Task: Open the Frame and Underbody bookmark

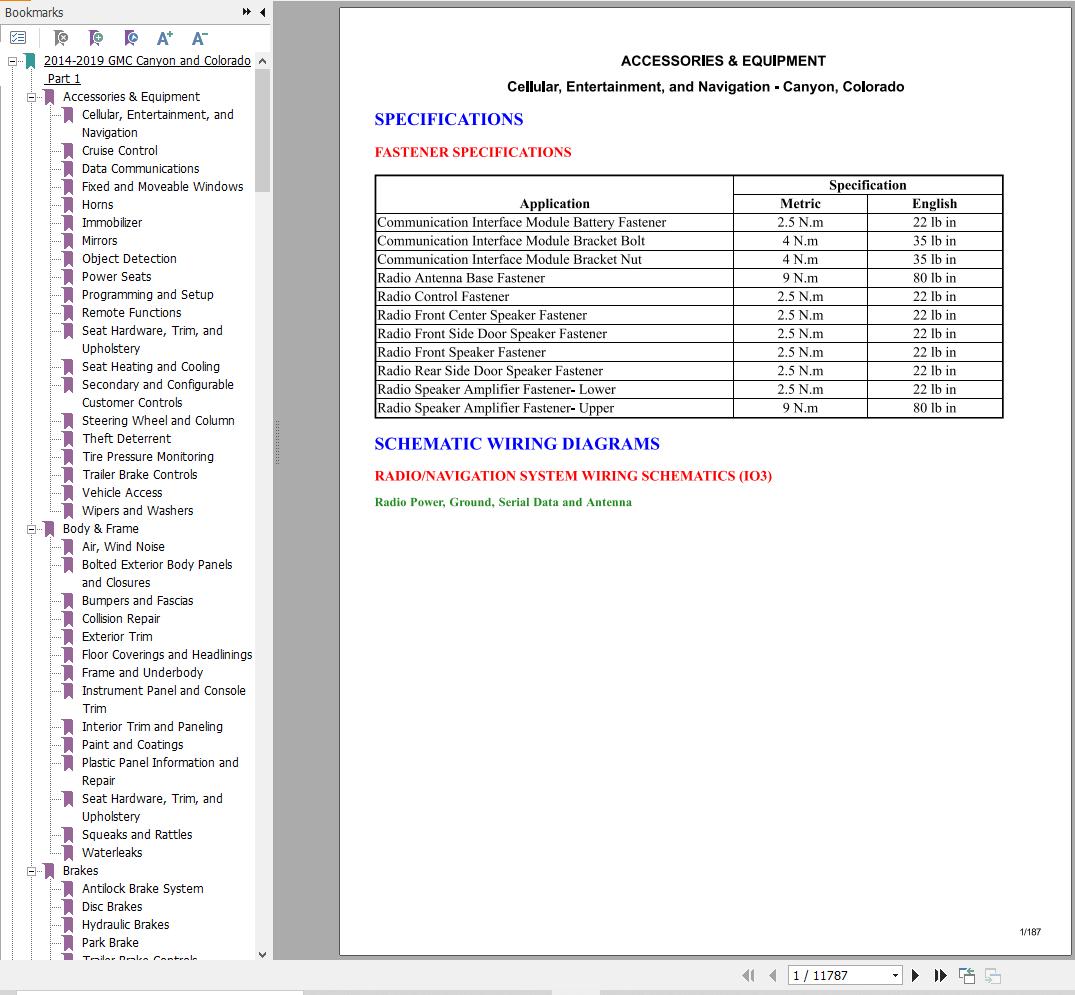Action: point(143,673)
